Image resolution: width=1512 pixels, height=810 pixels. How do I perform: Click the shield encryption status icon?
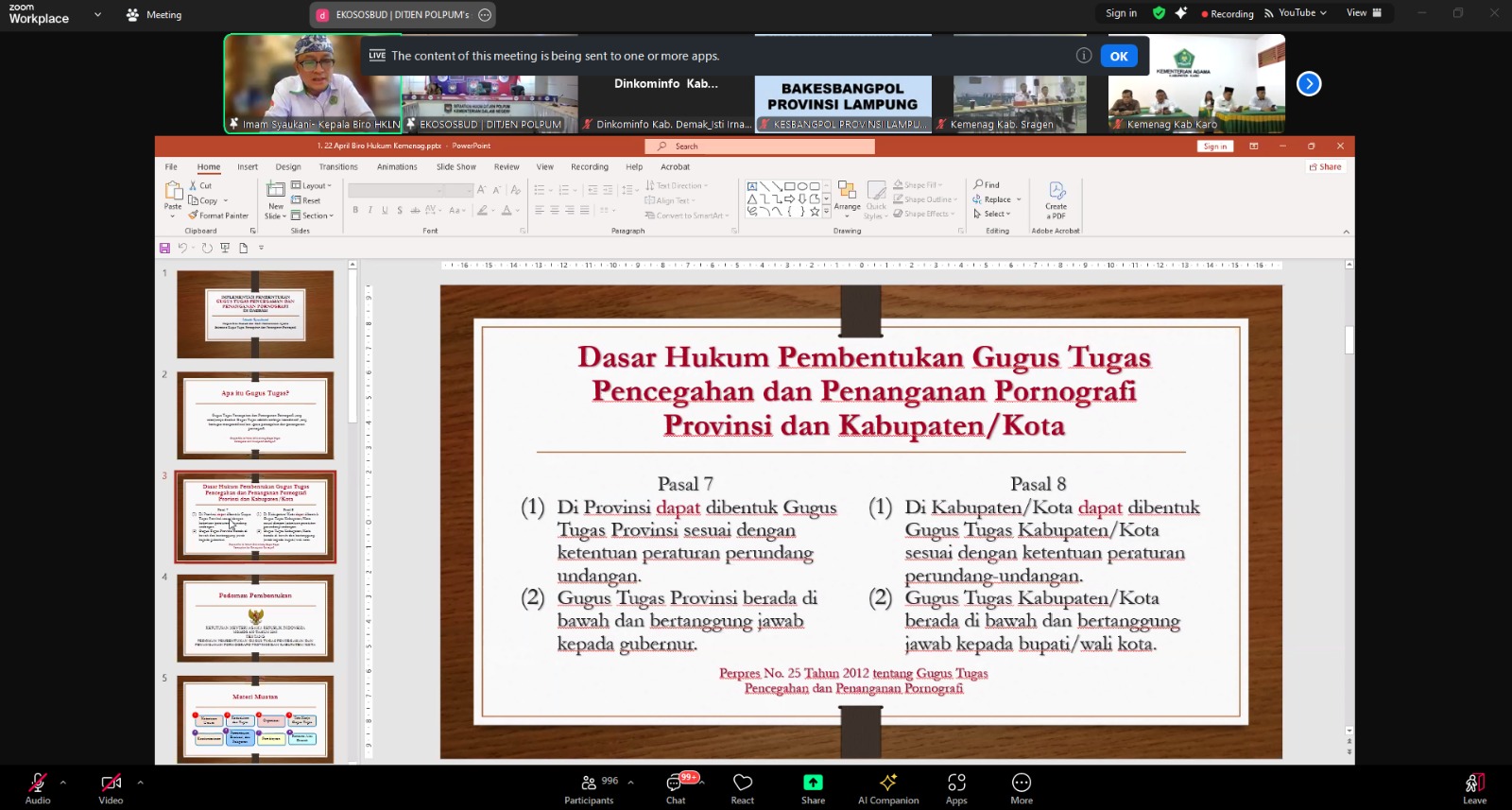[x=1159, y=13]
